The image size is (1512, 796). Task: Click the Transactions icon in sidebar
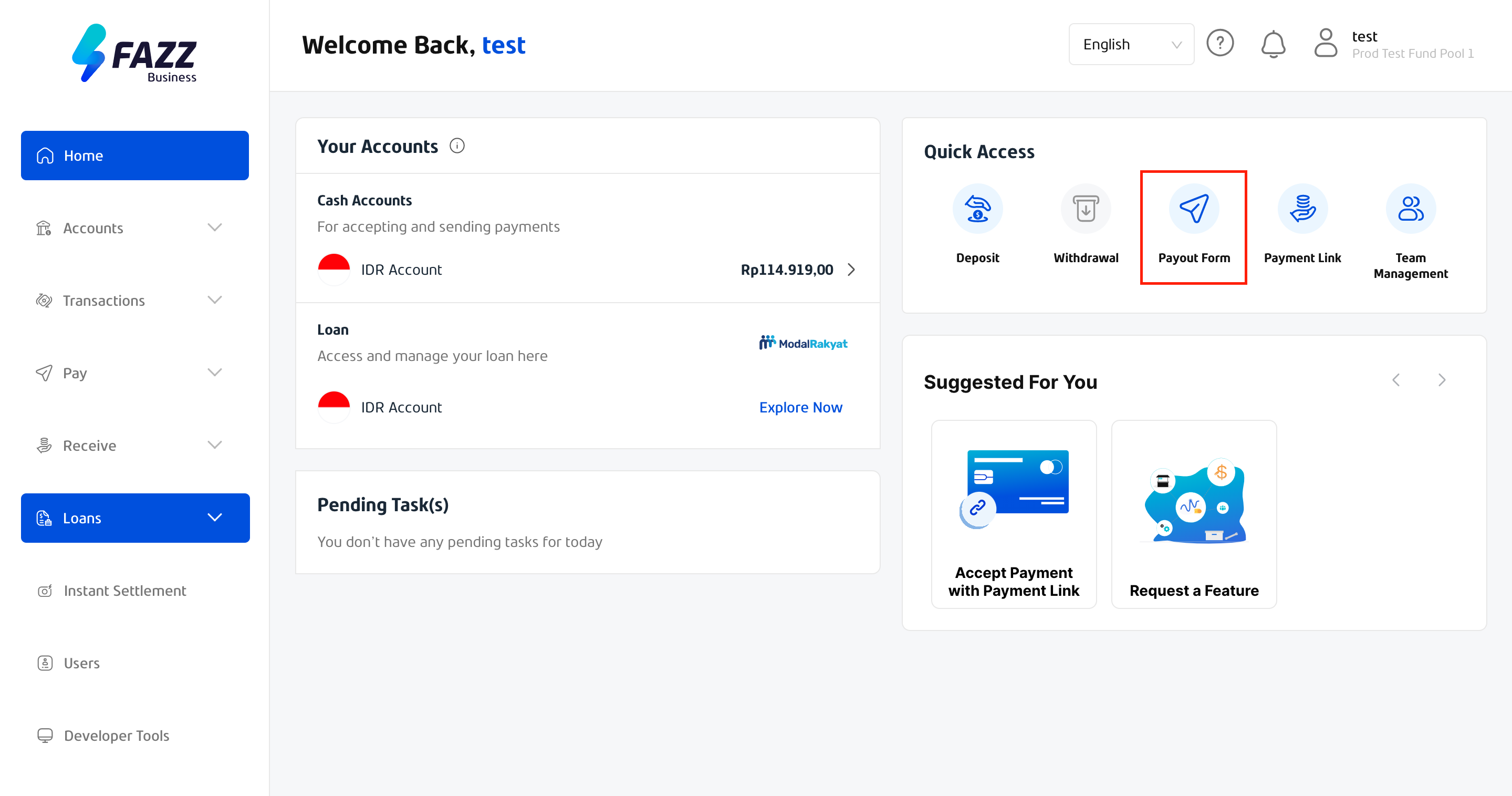click(x=44, y=301)
